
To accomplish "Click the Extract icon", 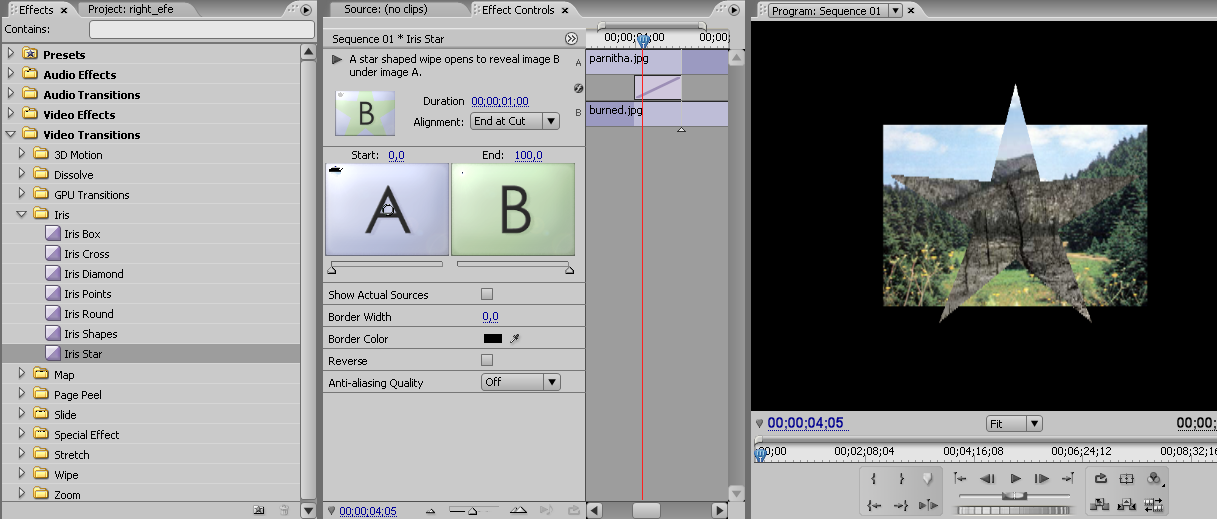I will (1127, 505).
